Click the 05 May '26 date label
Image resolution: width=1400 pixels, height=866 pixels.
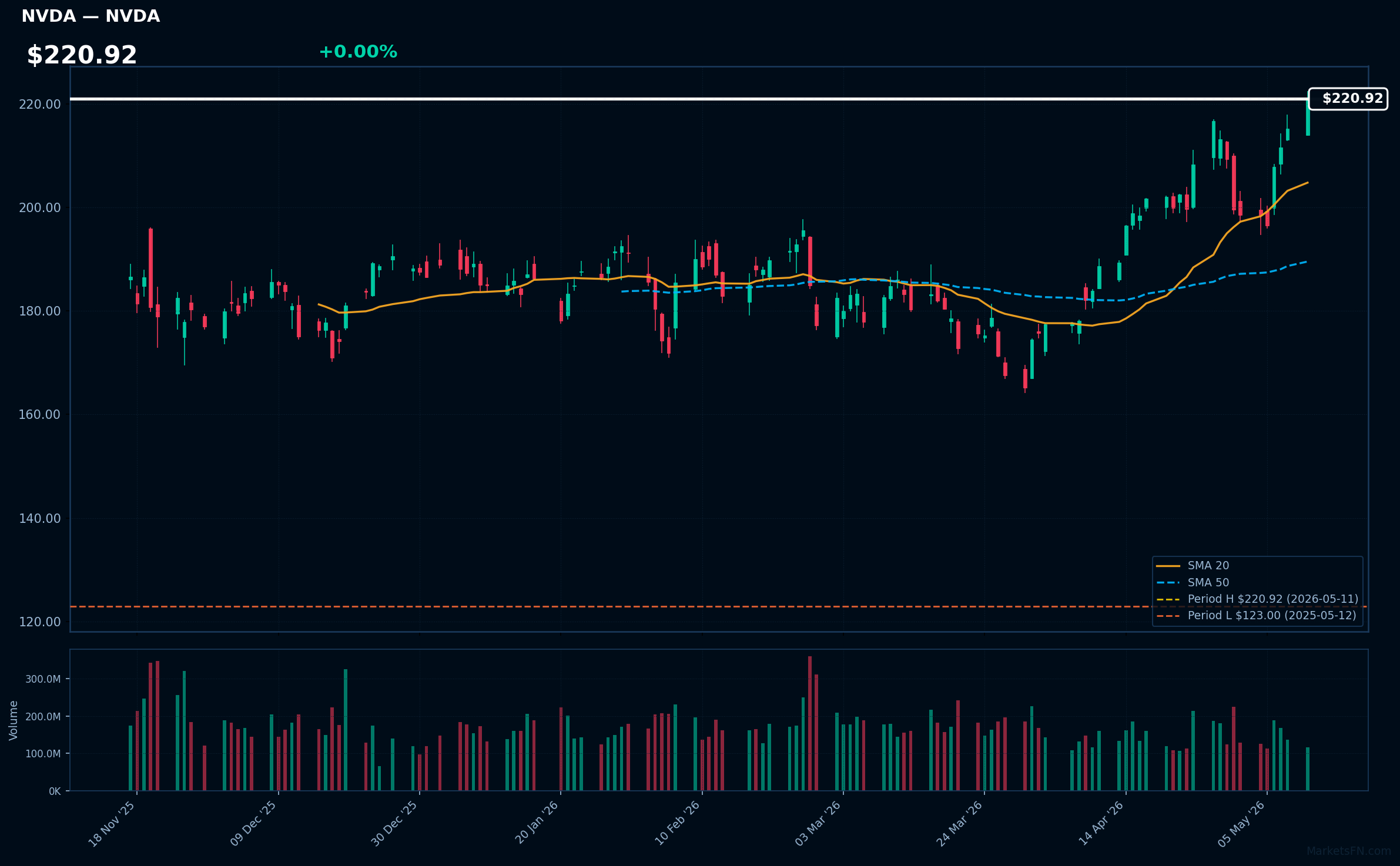[1241, 824]
